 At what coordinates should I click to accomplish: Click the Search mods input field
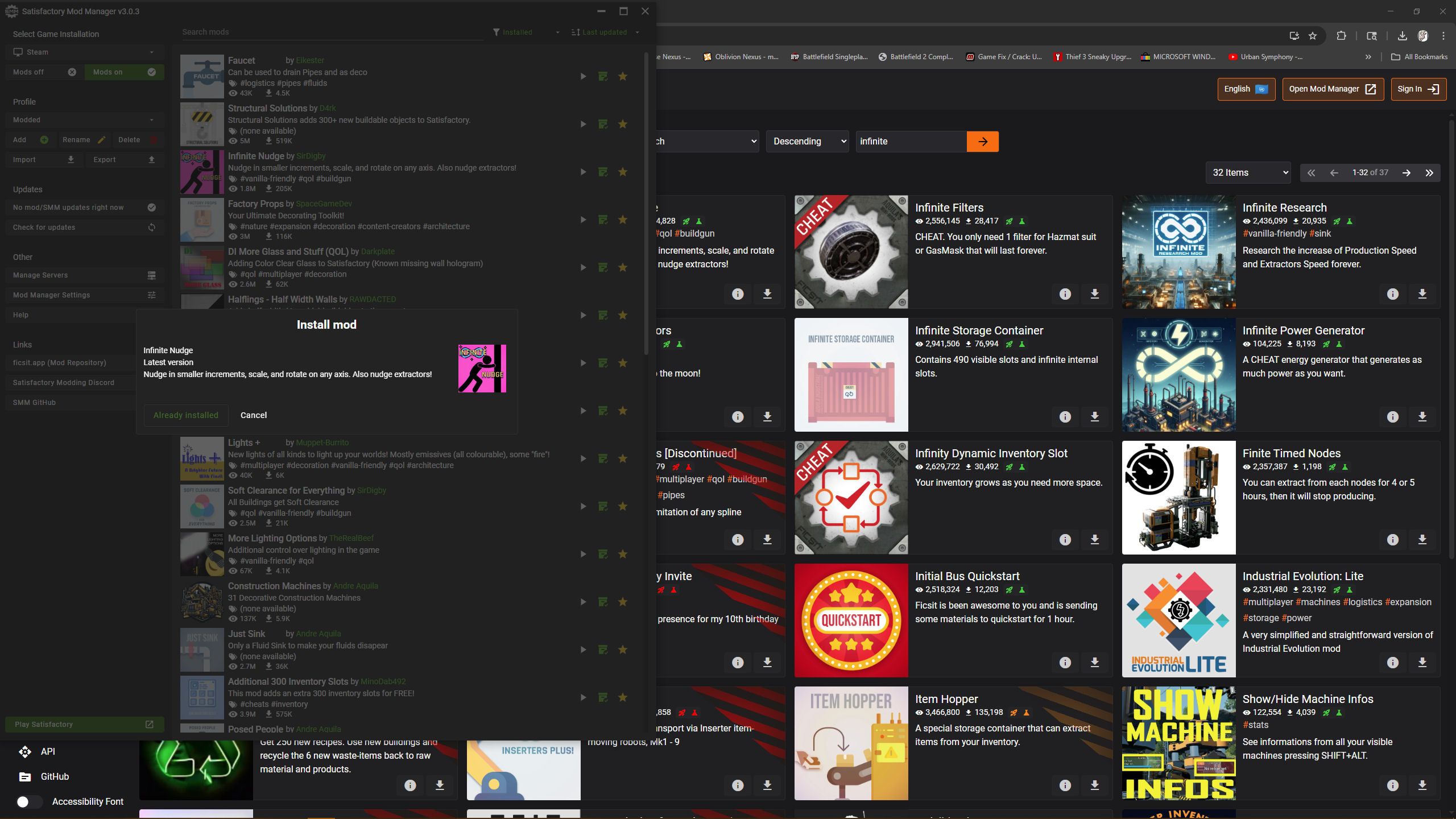click(x=333, y=32)
